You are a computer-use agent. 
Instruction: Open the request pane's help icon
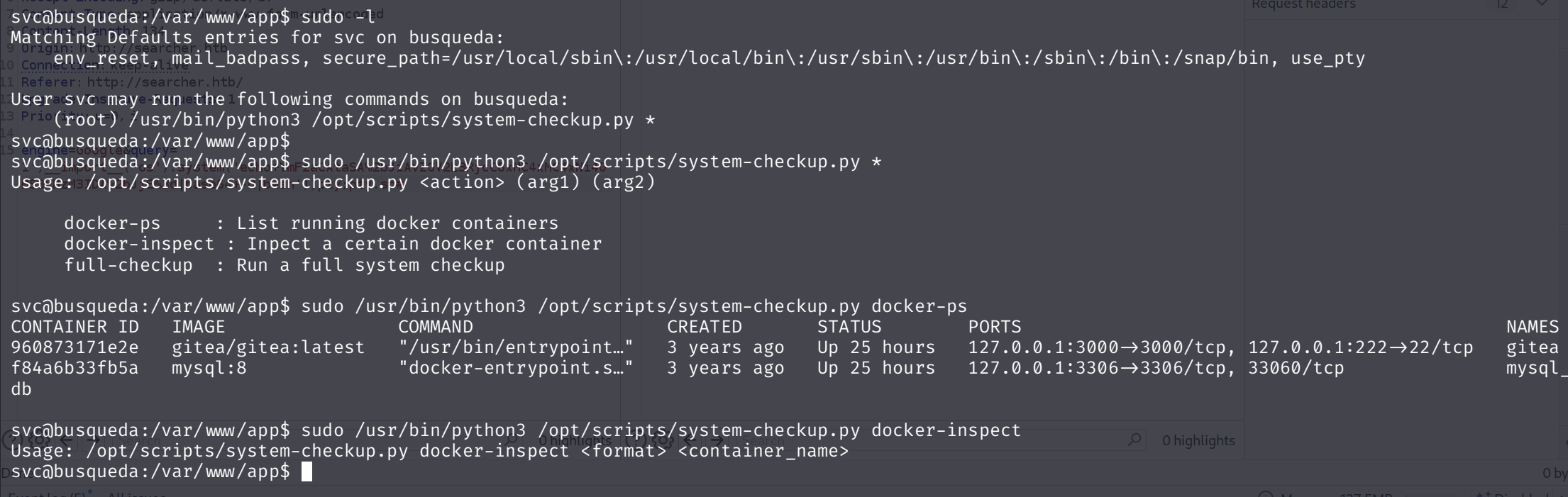pos(11,440)
